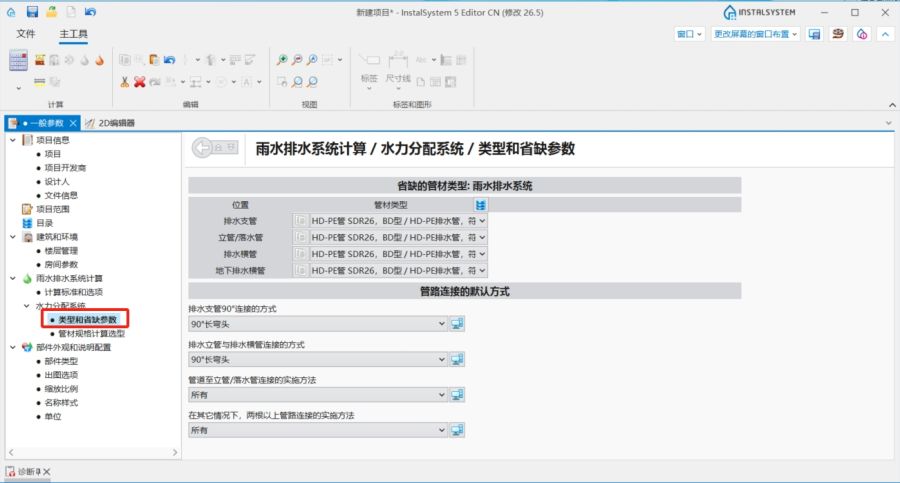Viewport: 900px width, 483px height.
Task: Click the red X delete icon
Action: (x=140, y=82)
